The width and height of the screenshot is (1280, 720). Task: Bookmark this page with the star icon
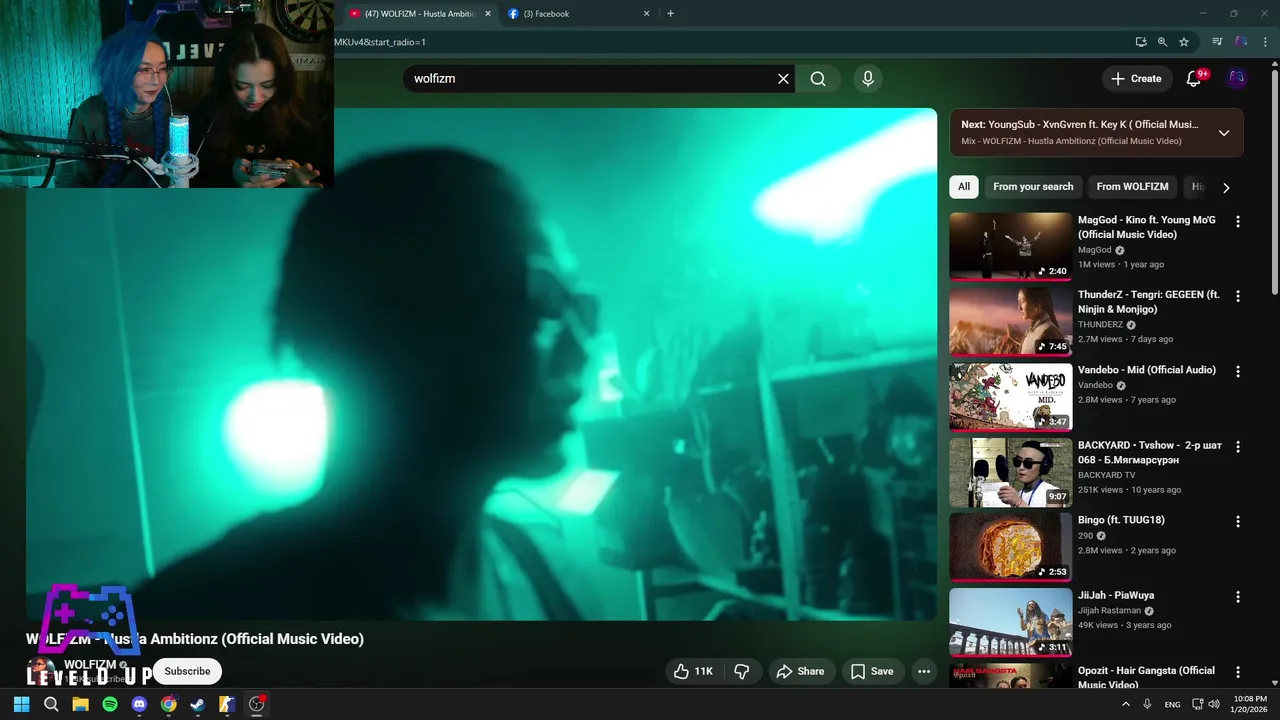(1184, 42)
